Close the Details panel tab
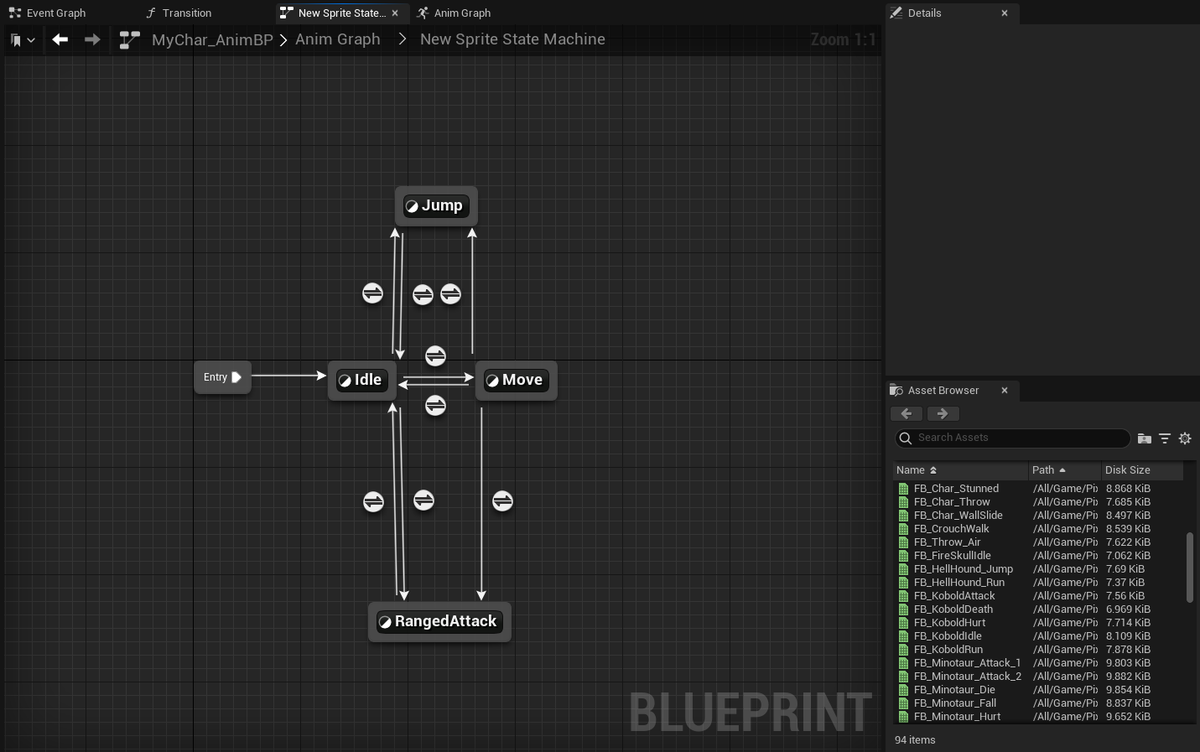 click(x=1005, y=13)
